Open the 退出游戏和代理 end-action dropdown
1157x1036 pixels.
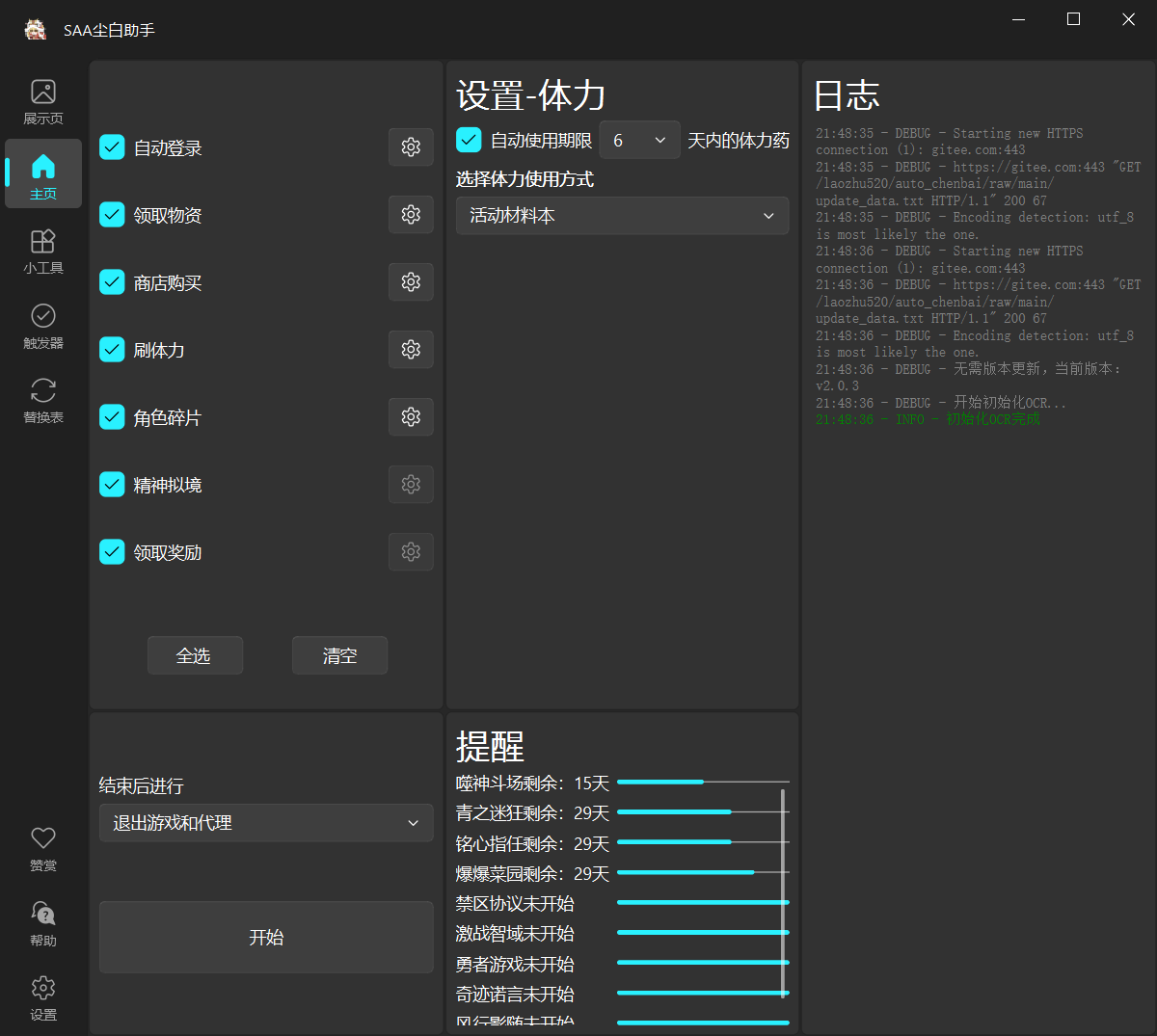click(266, 823)
